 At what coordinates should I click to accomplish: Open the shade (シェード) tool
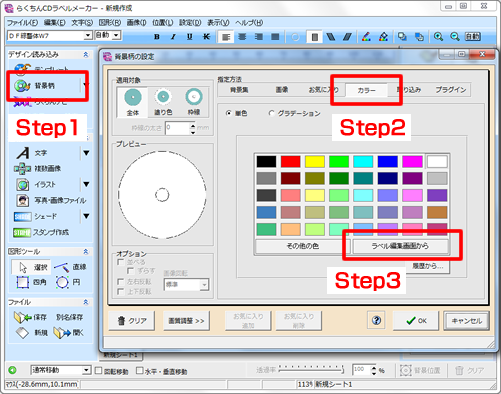pyautogui.click(x=46, y=216)
